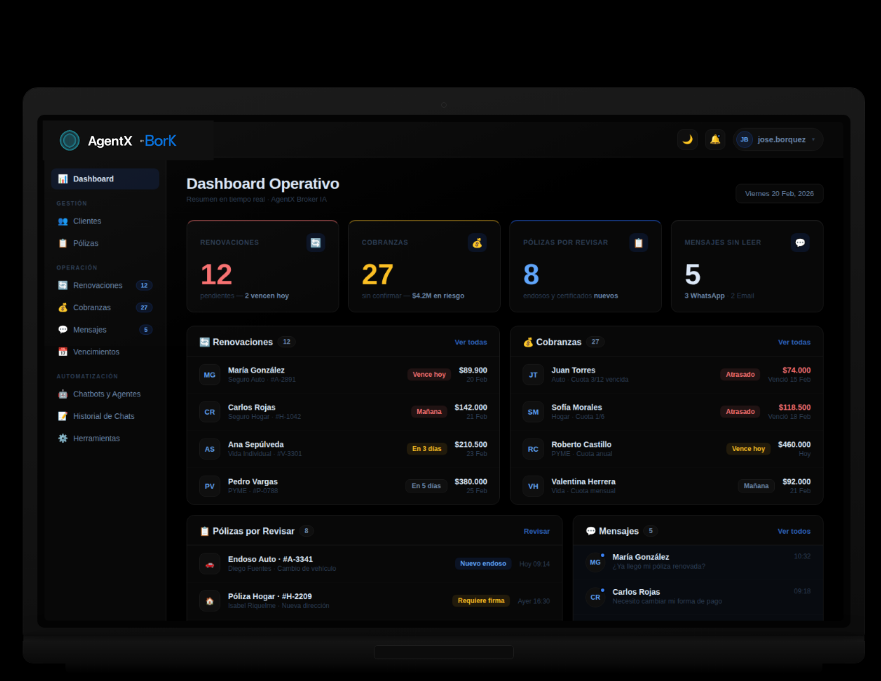The height and width of the screenshot is (681, 881).
Task: Click the clipboard icon on Pólizas por Revisar card
Action: 638,242
